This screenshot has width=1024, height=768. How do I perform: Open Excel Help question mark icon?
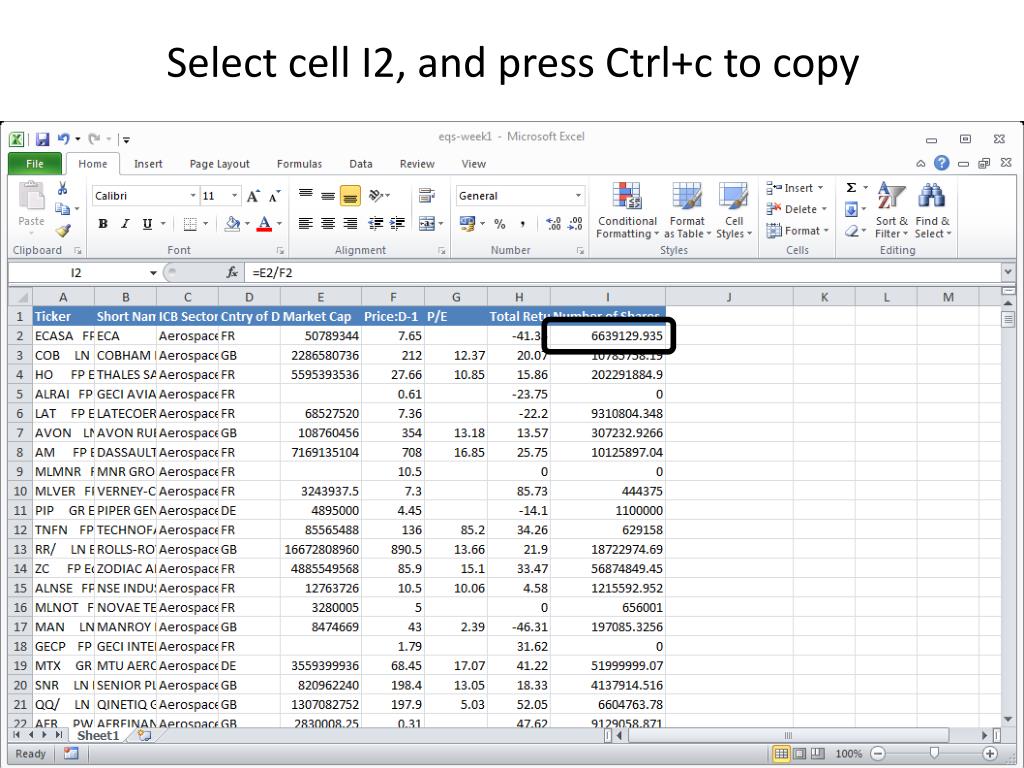point(941,163)
